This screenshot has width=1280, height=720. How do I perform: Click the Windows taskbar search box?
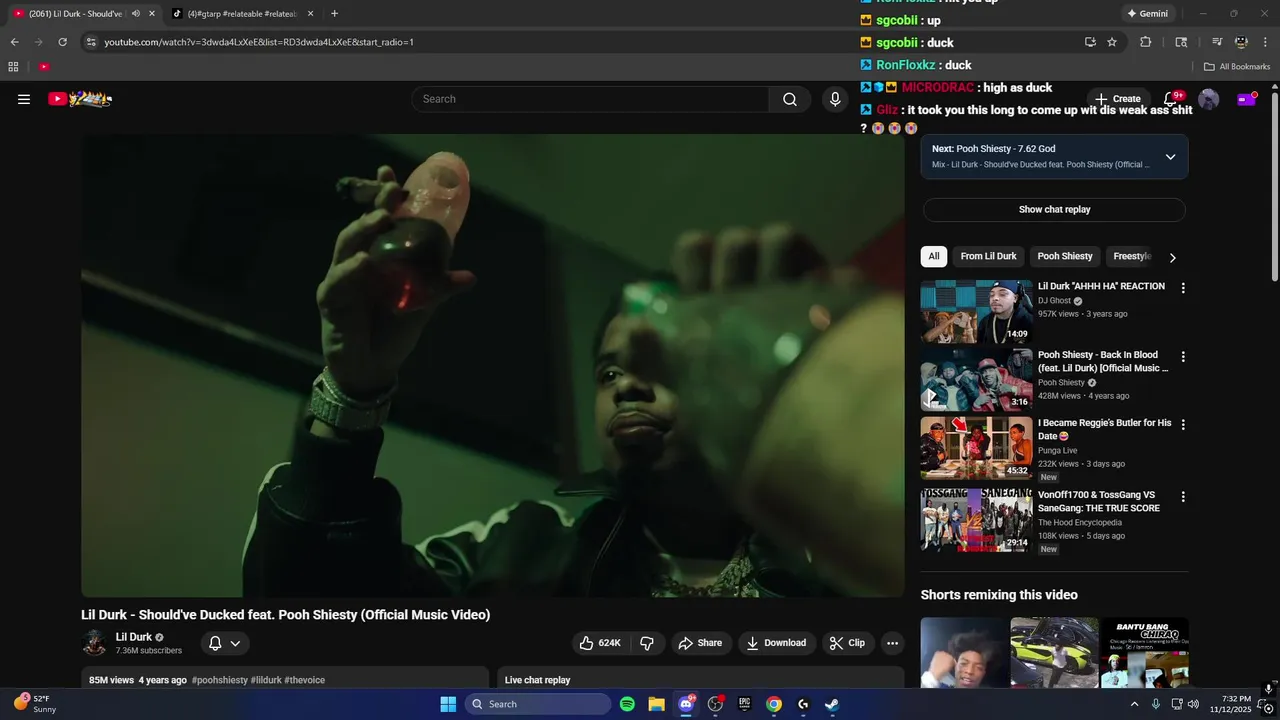coord(538,704)
